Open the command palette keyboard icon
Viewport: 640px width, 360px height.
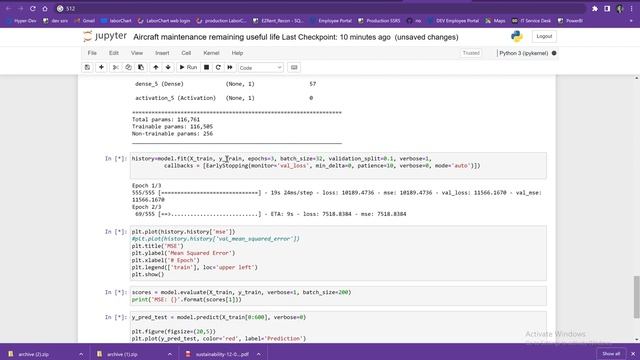(294, 67)
